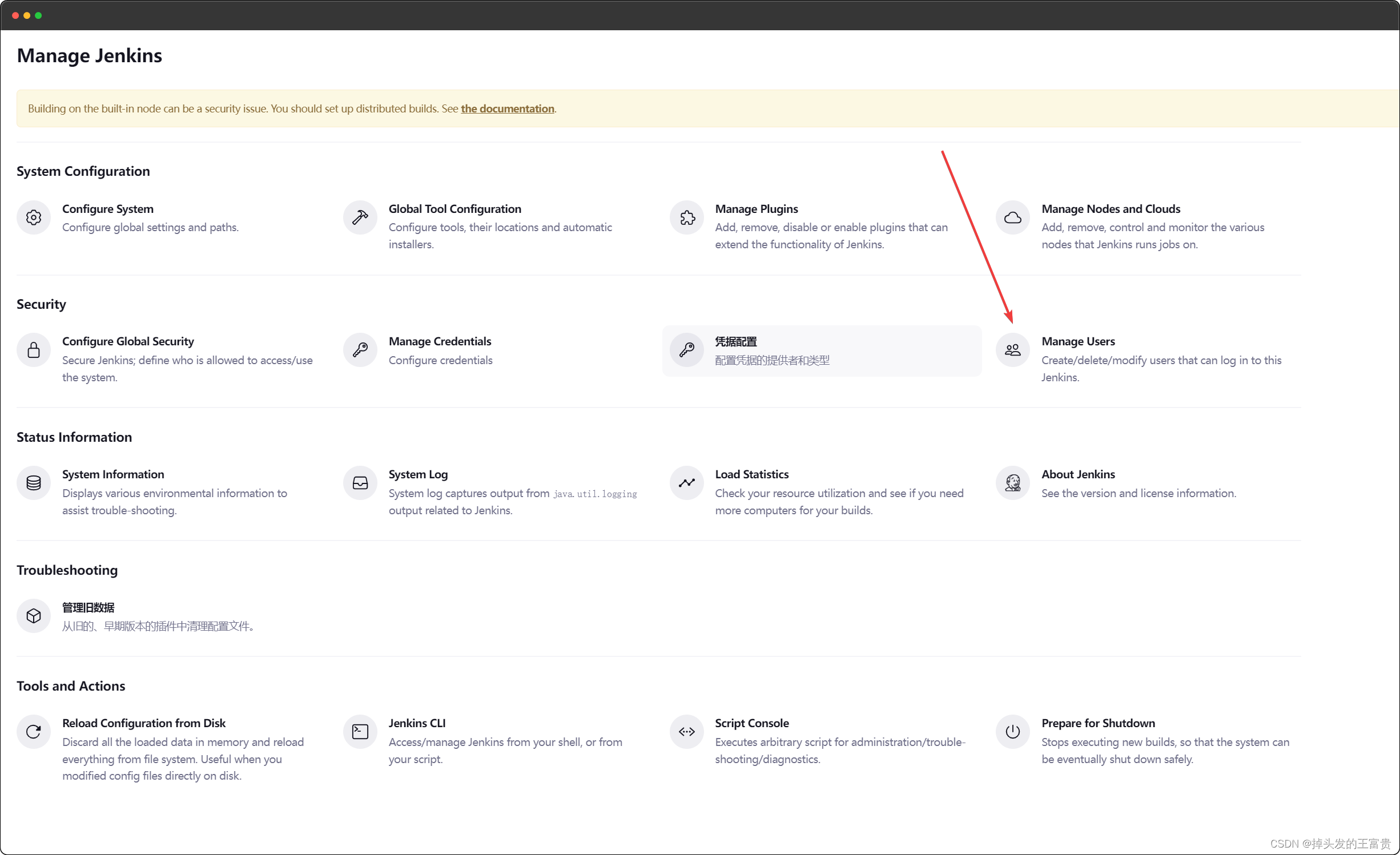Click the System Log inbox tray icon
Screen dimensions: 1400x855
360,483
